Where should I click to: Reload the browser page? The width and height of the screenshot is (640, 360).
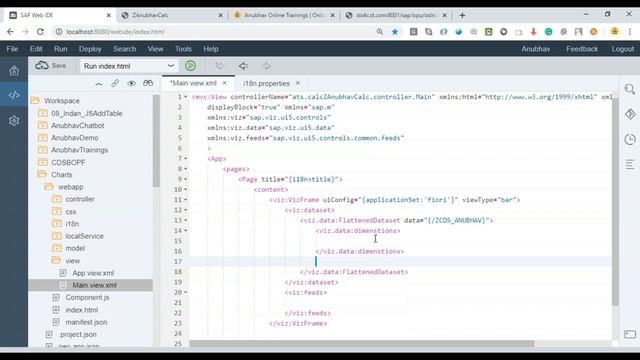40,31
